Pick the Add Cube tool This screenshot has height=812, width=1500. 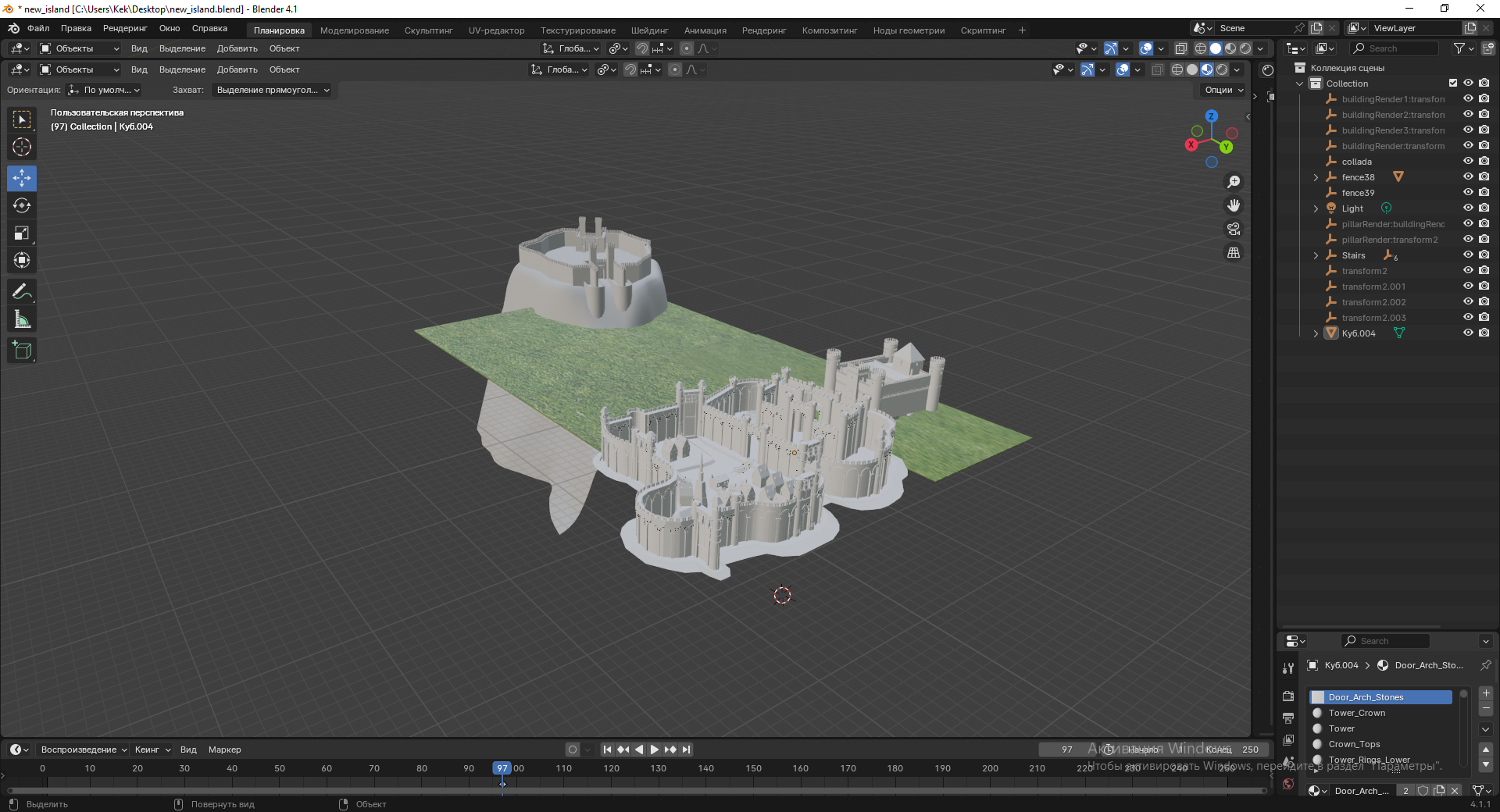click(x=22, y=351)
